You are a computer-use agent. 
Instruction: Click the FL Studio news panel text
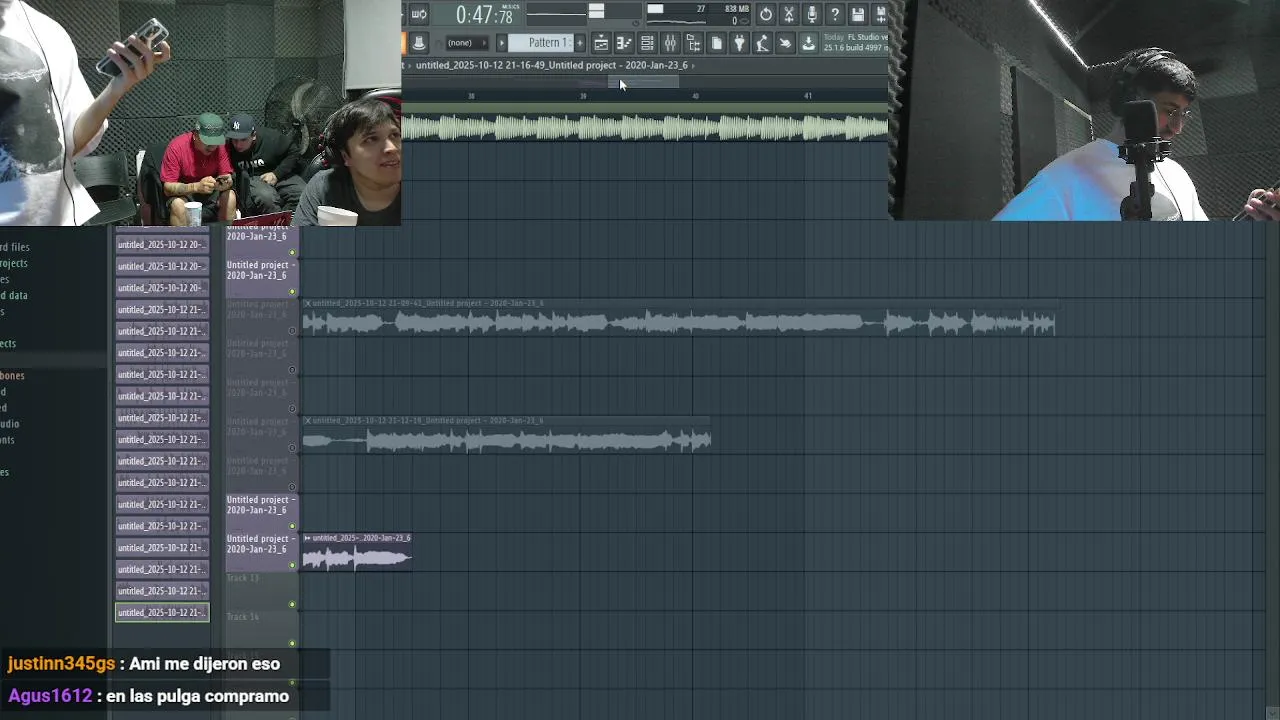tap(855, 42)
